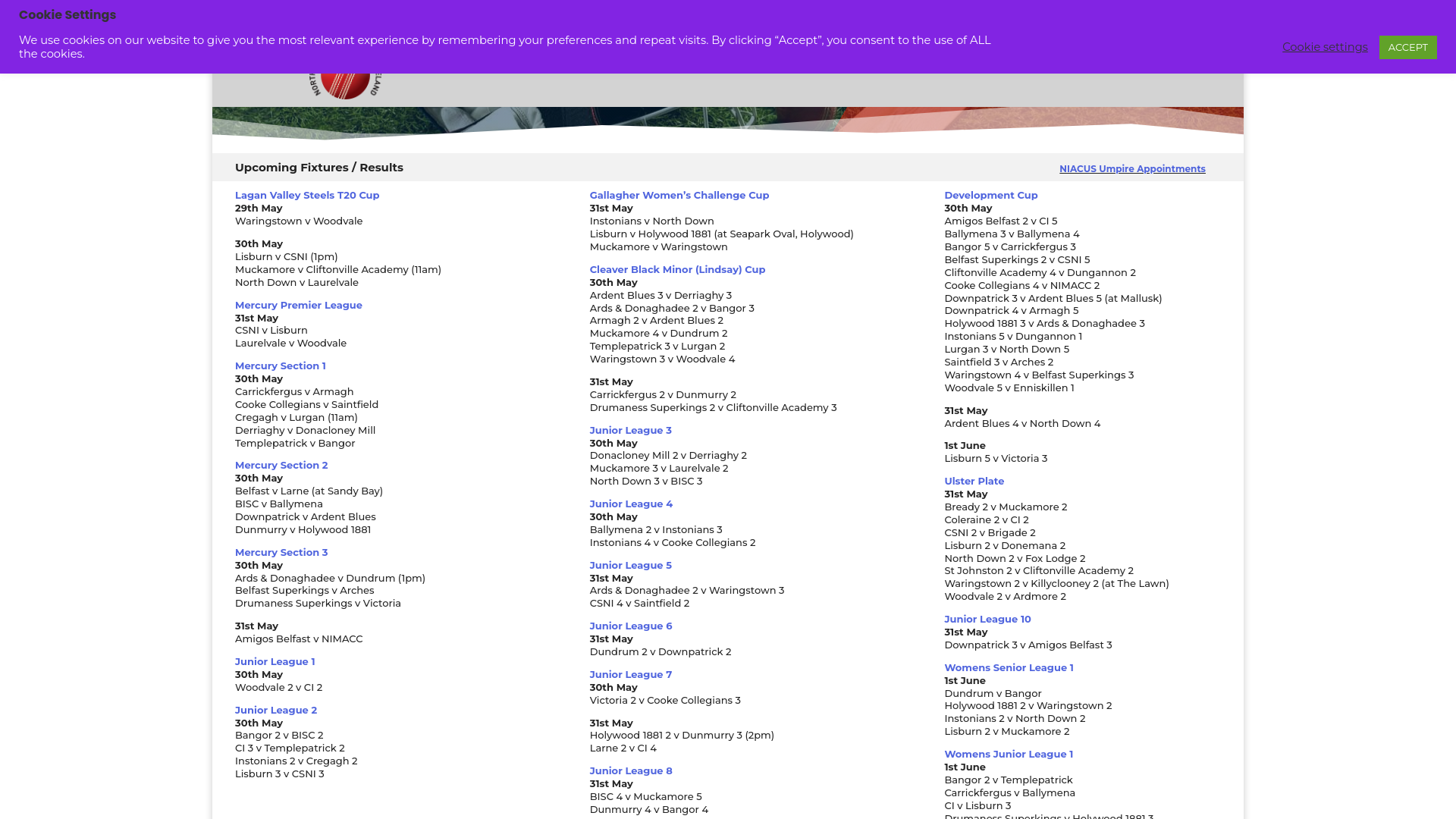This screenshot has height=819, width=1456.
Task: Select fixture Lisburn 5 v Victoria 3
Action: 996,458
